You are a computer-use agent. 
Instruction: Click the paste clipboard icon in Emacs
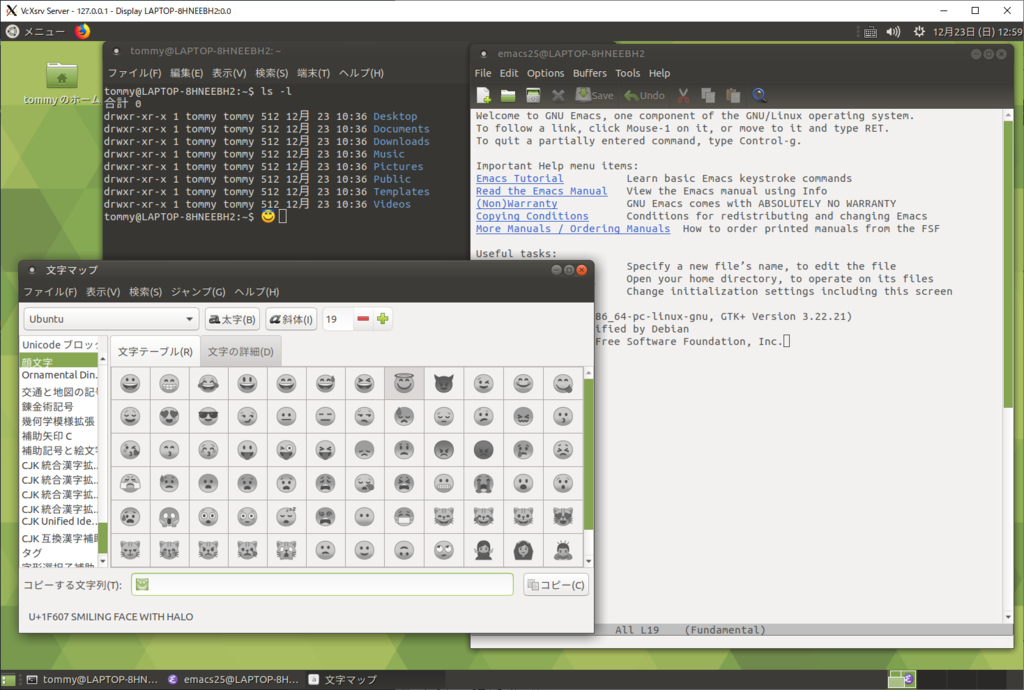click(x=733, y=95)
